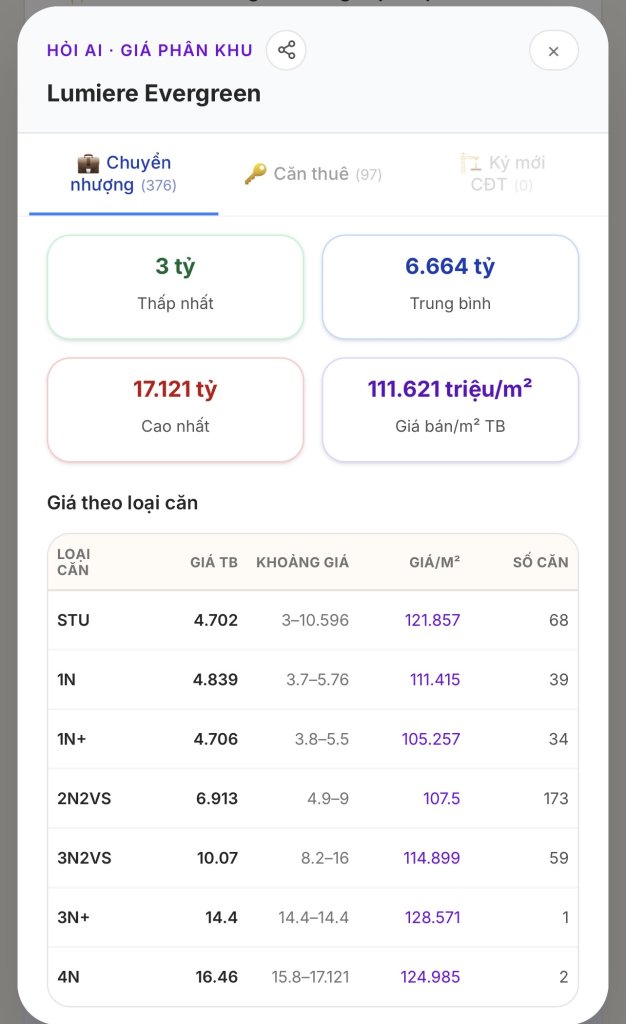Switch to the Căn thuê tab
Viewport: 626px width, 1024px height.
point(313,174)
